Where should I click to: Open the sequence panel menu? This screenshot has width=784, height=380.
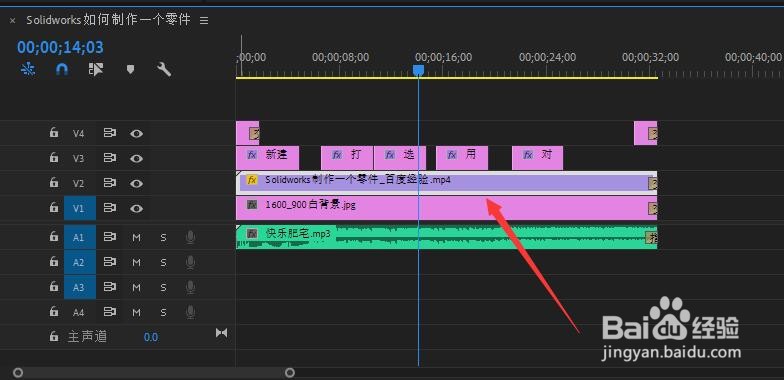click(204, 20)
